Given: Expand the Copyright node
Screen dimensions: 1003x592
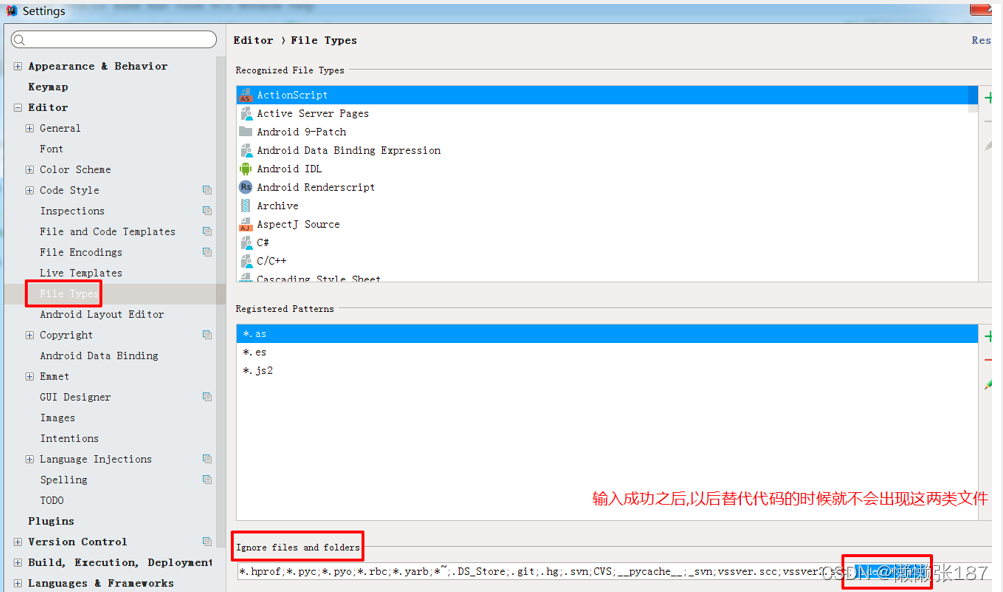Looking at the screenshot, I should (29, 335).
